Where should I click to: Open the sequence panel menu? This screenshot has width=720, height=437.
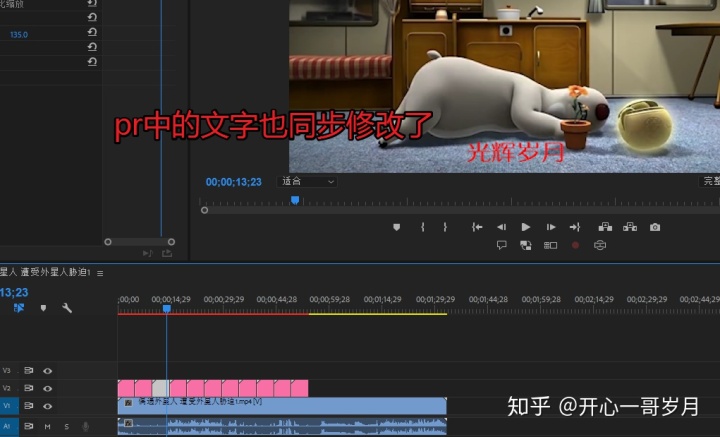click(100, 273)
